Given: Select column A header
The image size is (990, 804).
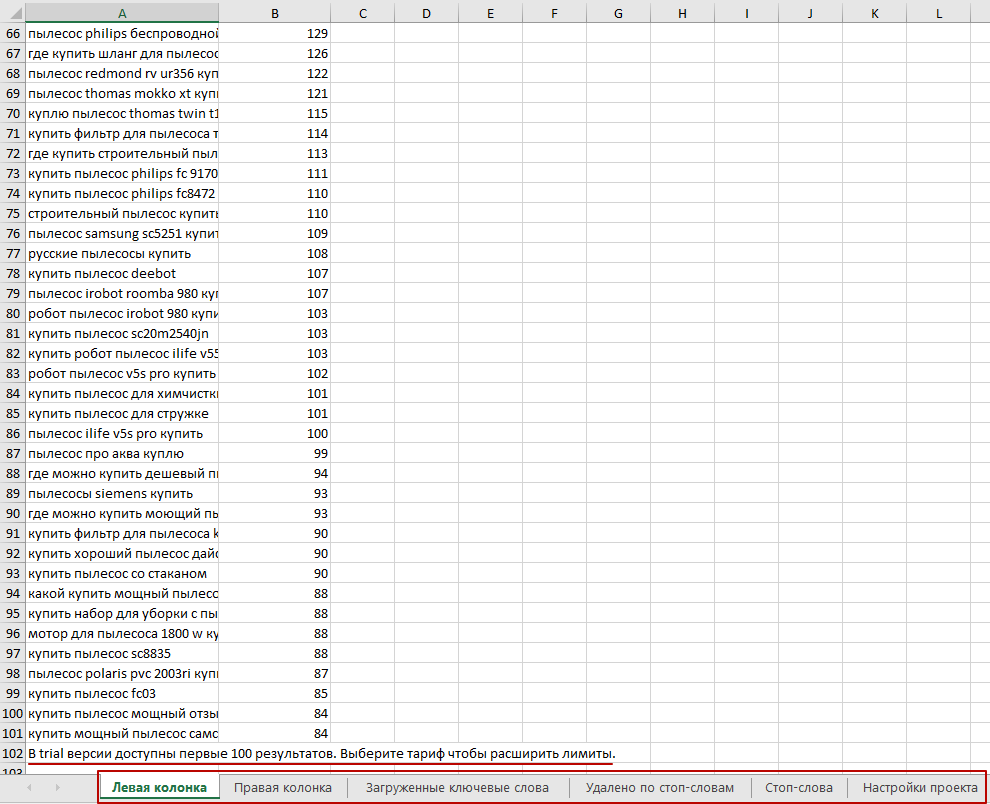Looking at the screenshot, I should [122, 13].
